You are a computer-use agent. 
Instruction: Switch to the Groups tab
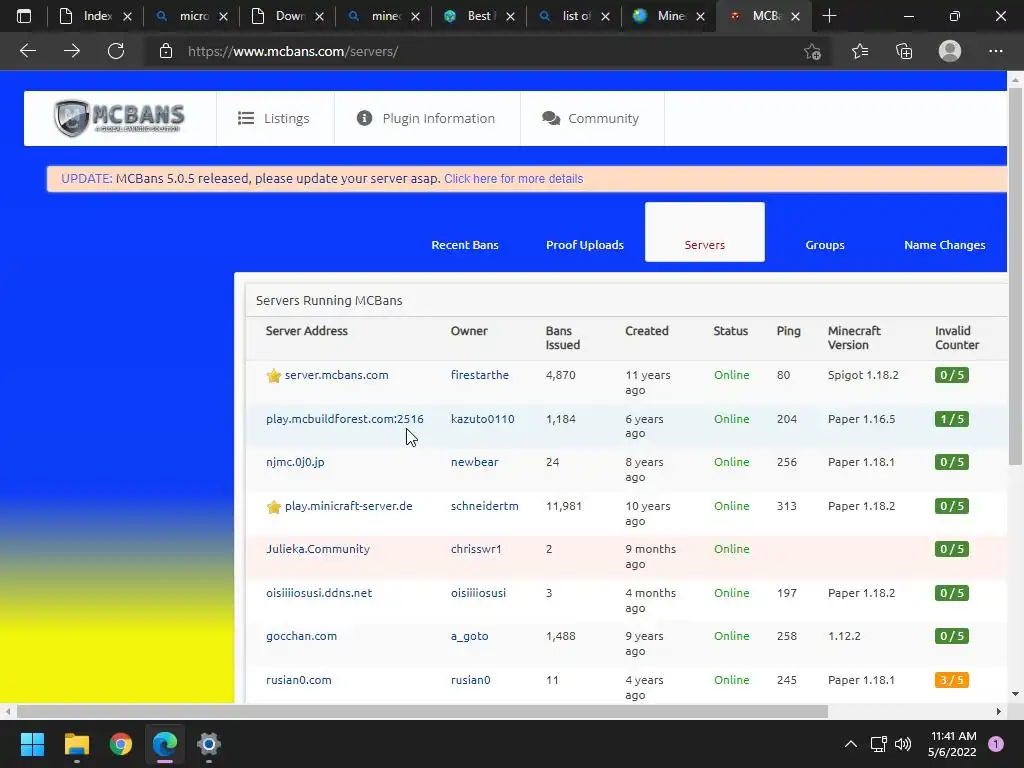[x=825, y=245]
